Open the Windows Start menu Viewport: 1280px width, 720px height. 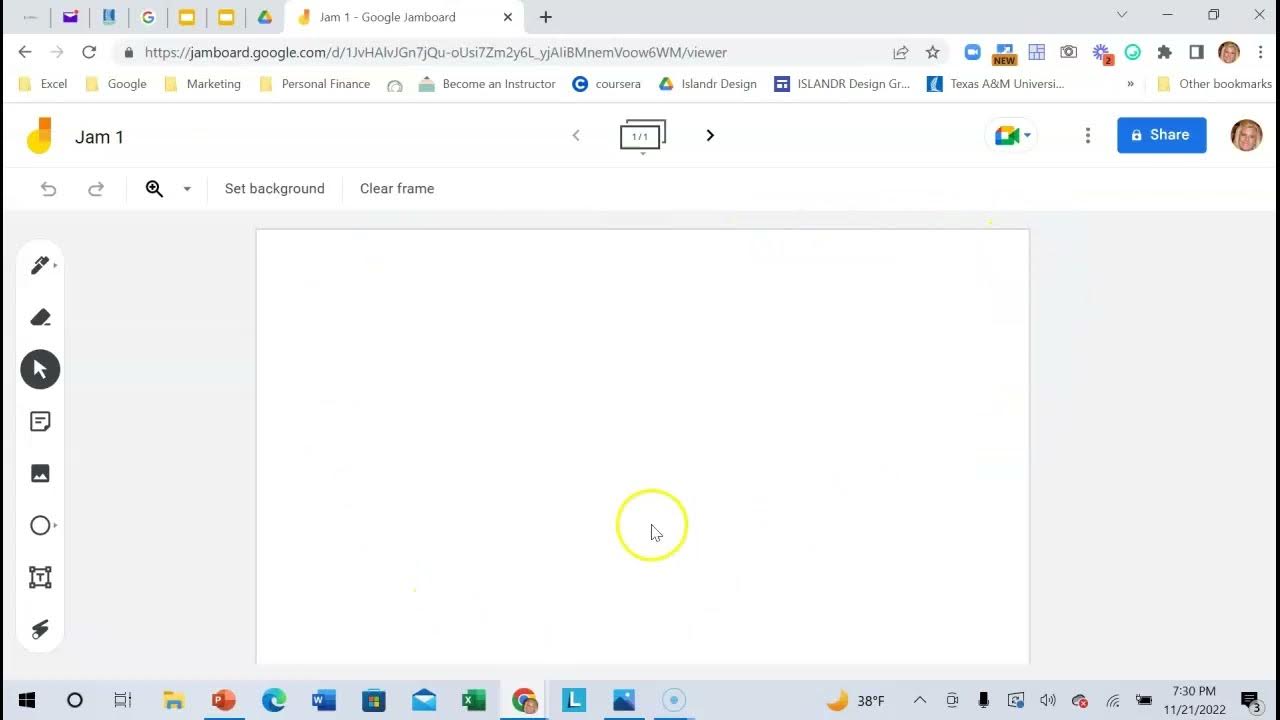click(26, 700)
